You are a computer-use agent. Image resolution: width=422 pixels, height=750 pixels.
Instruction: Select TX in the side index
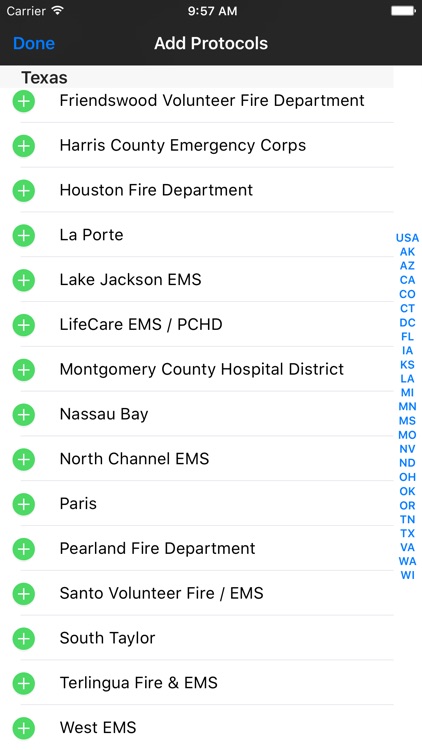click(407, 533)
